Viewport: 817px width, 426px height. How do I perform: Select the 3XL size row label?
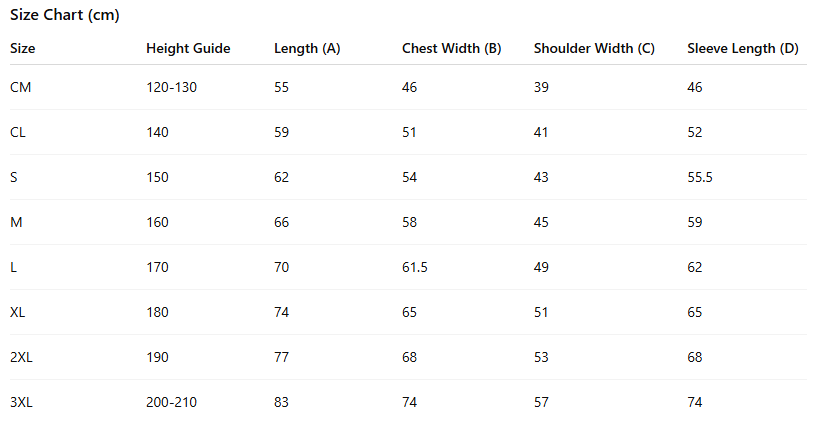(22, 402)
